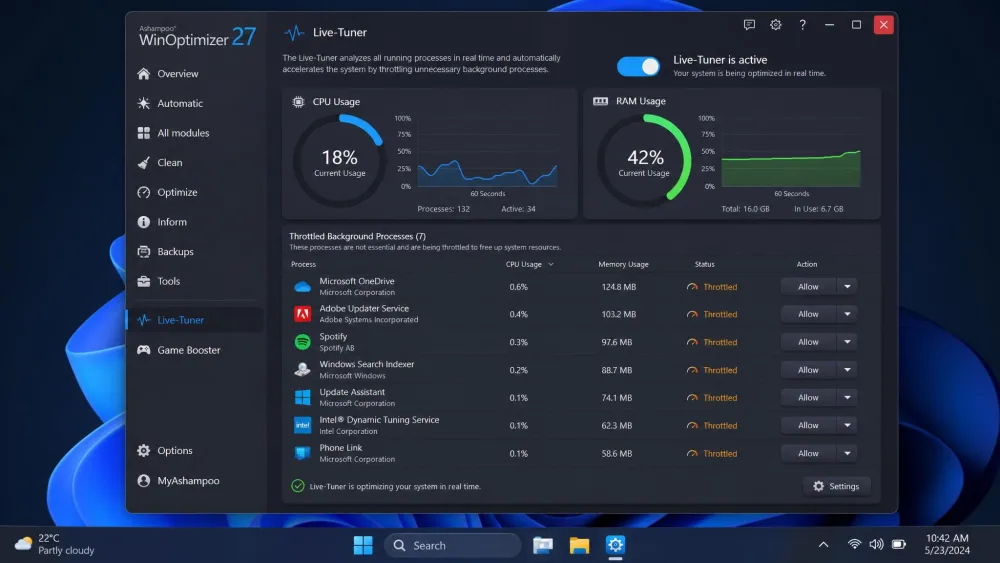This screenshot has width=1000, height=563.
Task: Click the Live-Tuner pulse icon in header
Action: 294,33
